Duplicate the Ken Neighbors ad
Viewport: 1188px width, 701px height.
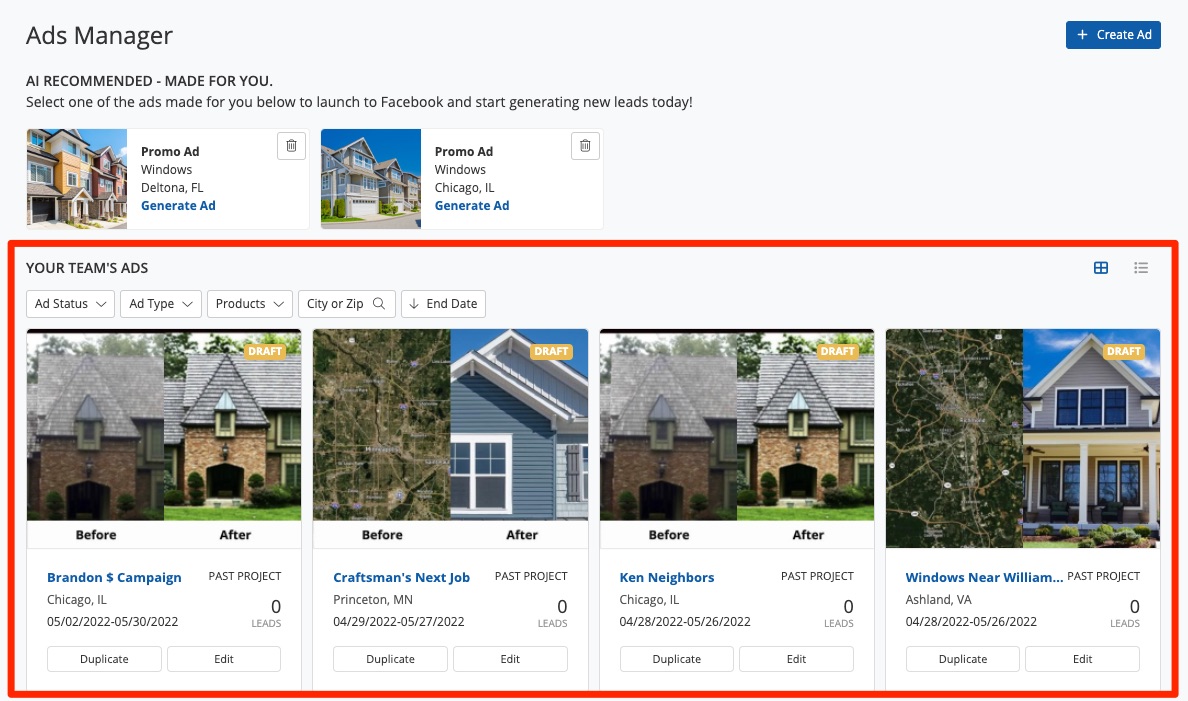pos(676,659)
